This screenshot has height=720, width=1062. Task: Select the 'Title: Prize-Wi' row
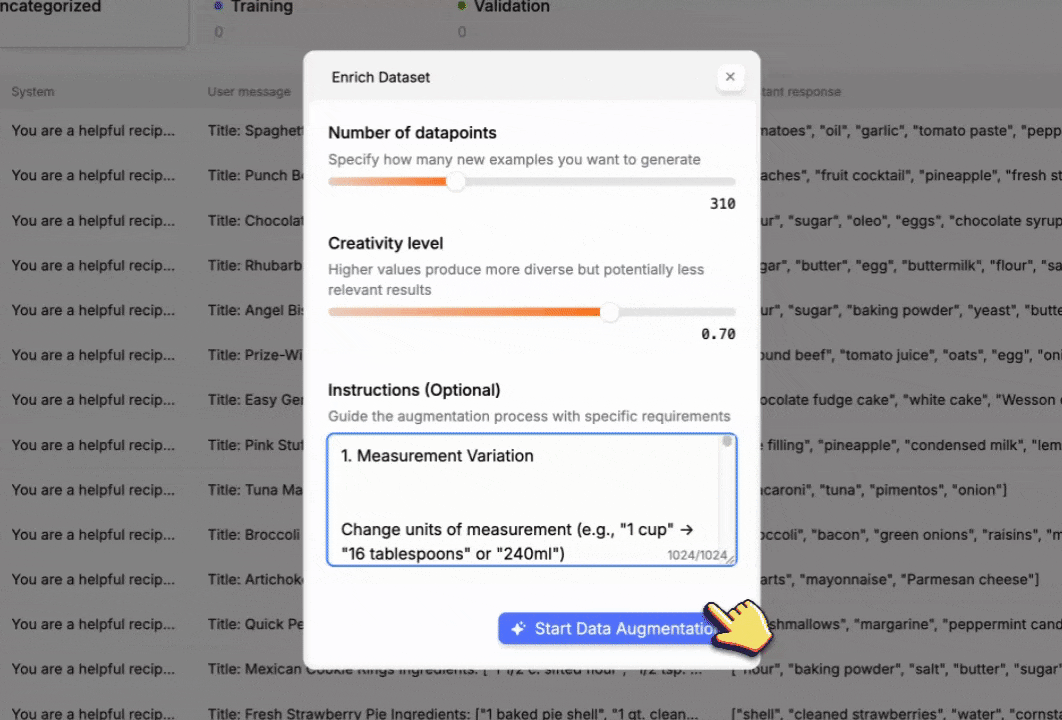pos(255,355)
